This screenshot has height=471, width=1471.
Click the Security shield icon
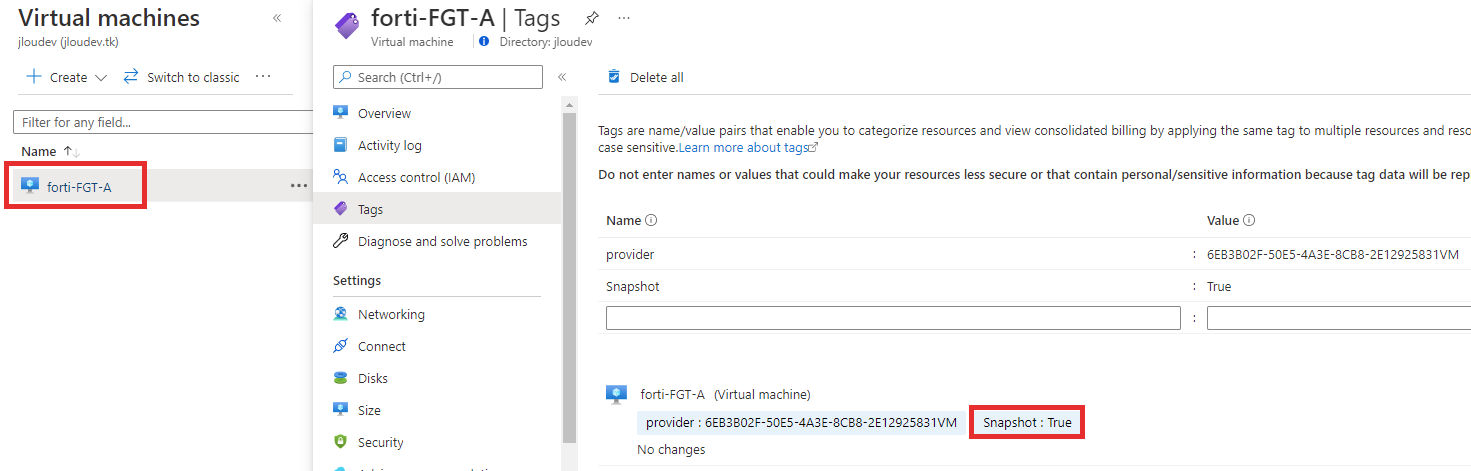(340, 442)
